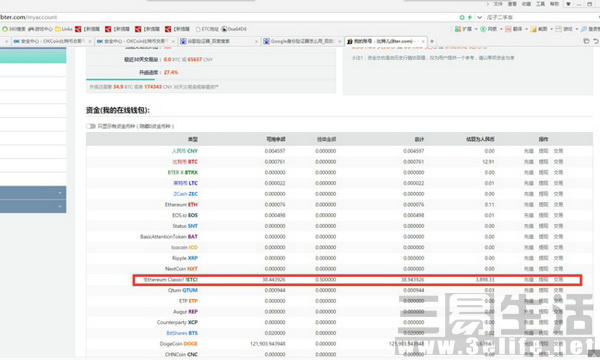Click 充值 in the BTC row

tap(528, 162)
